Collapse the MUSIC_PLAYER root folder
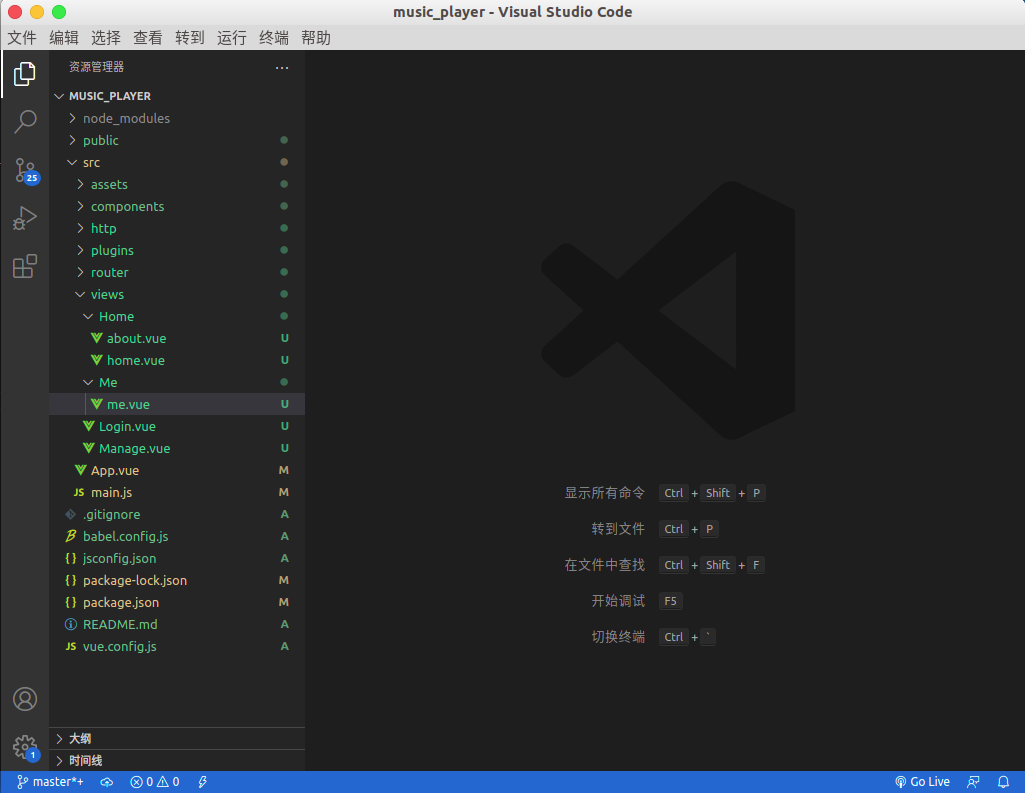This screenshot has height=793, width=1025. click(x=177, y=96)
